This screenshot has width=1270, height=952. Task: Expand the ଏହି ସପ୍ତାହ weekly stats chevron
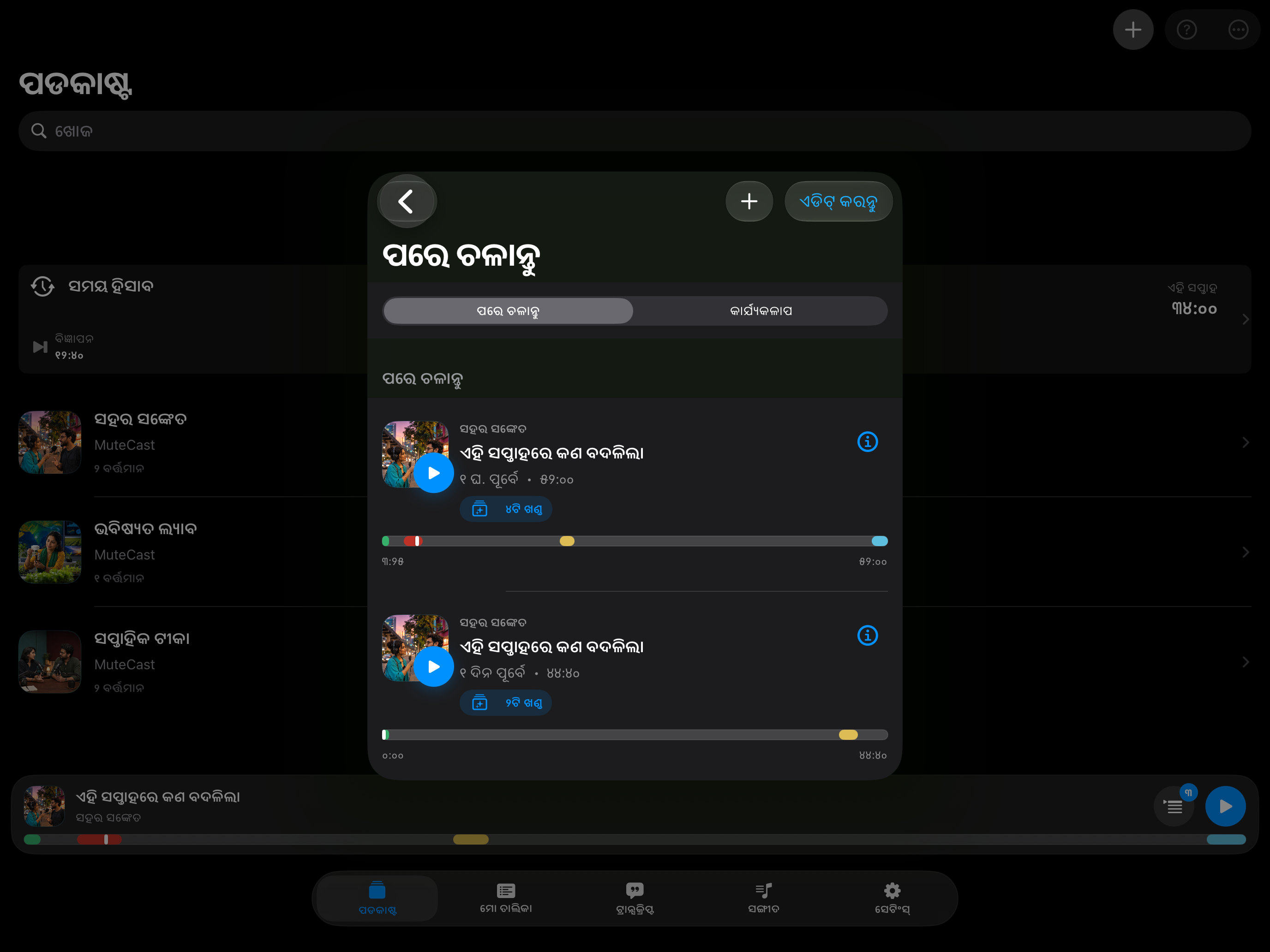1246,319
